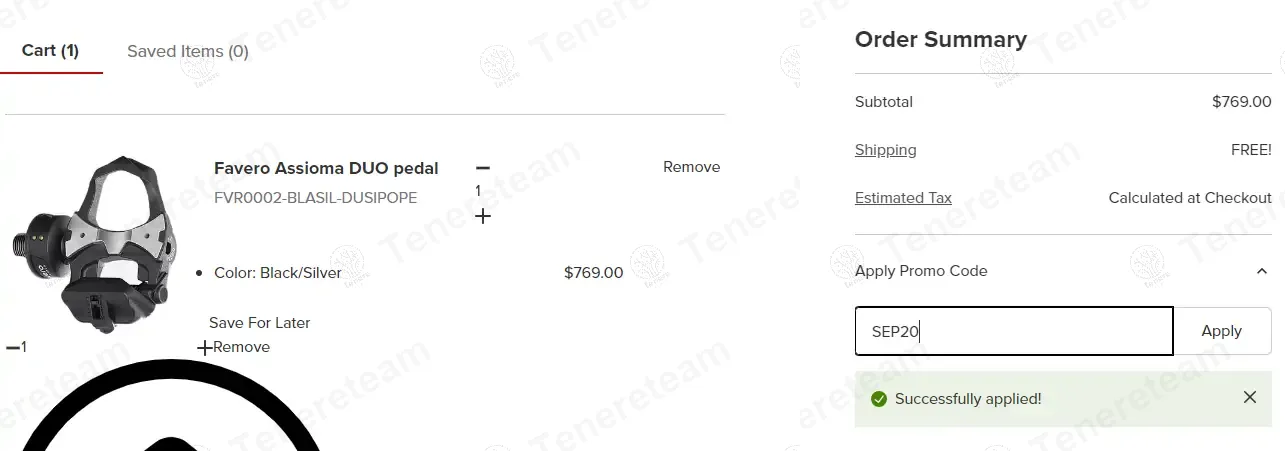Open the Saved Items (0) tab
The width and height of the screenshot is (1285, 451).
pyautogui.click(x=188, y=51)
